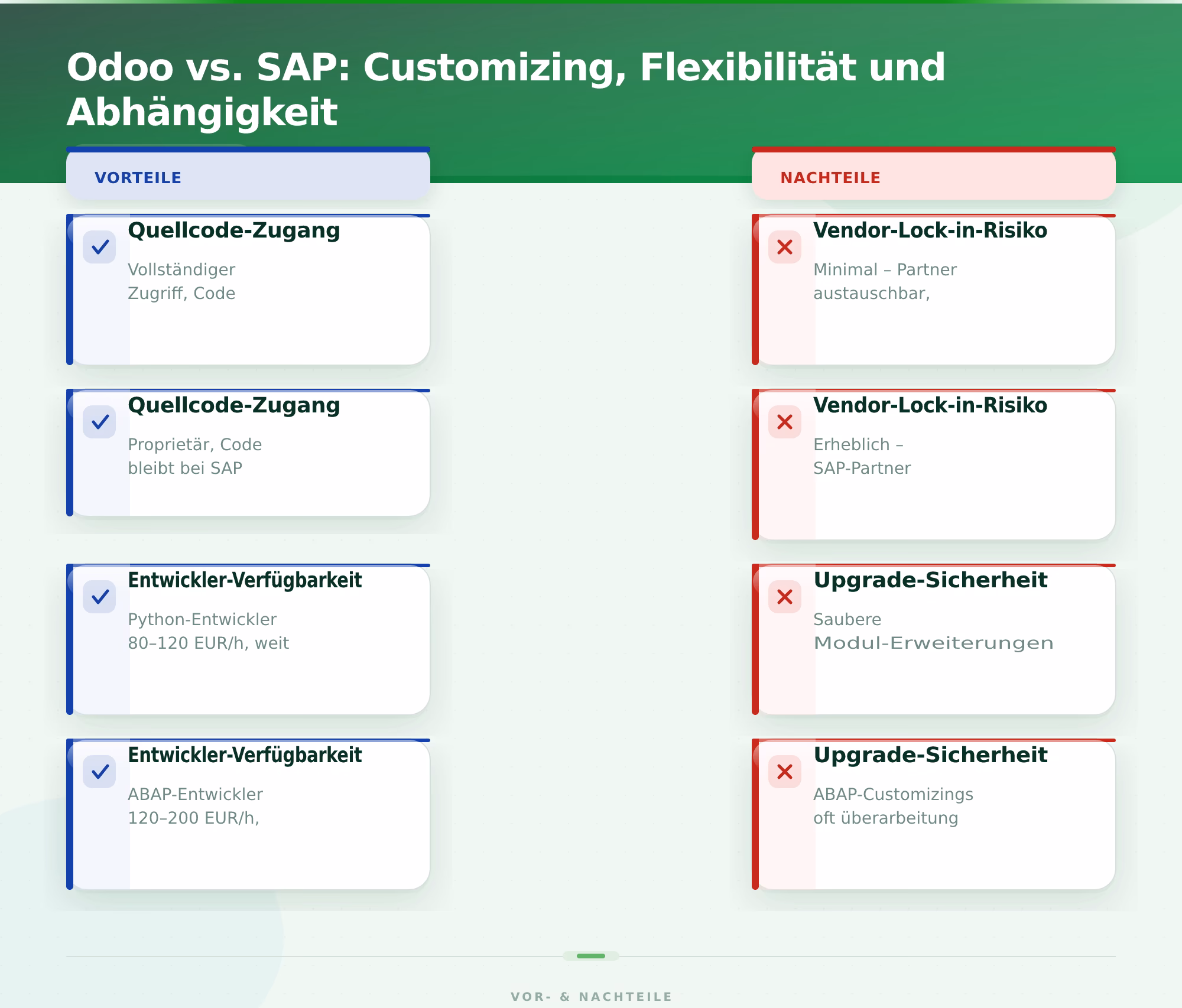Click footer label 'VOR- & NACHTEILE'

click(x=591, y=997)
